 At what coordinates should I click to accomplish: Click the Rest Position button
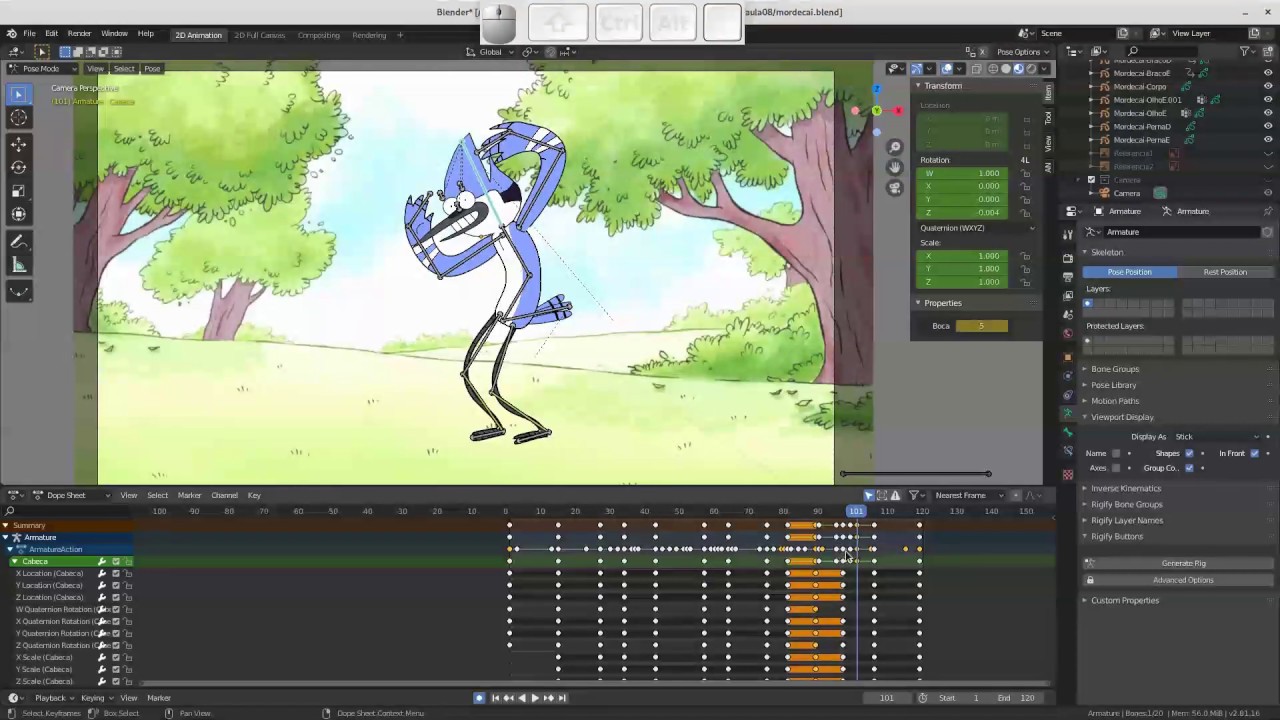[x=1225, y=272]
